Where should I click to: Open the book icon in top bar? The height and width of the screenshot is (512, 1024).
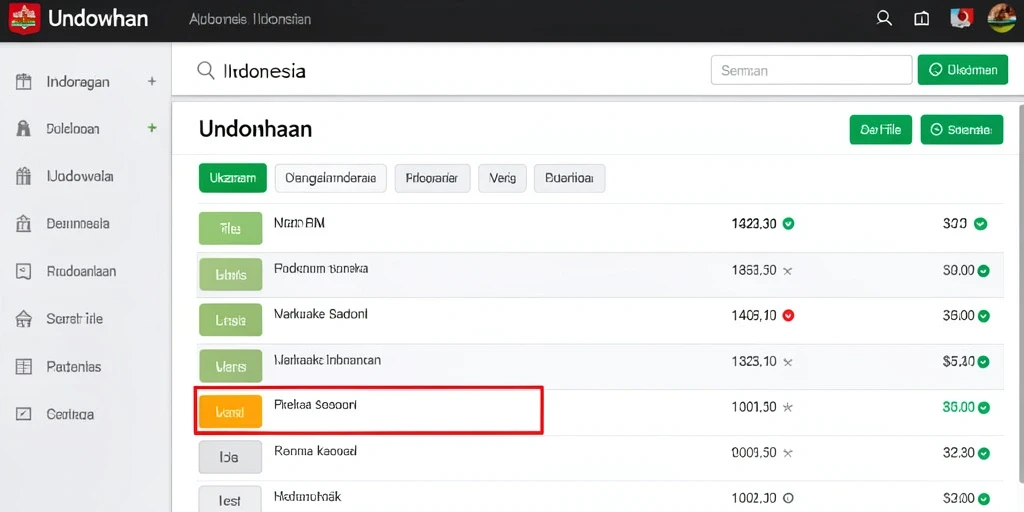(921, 19)
